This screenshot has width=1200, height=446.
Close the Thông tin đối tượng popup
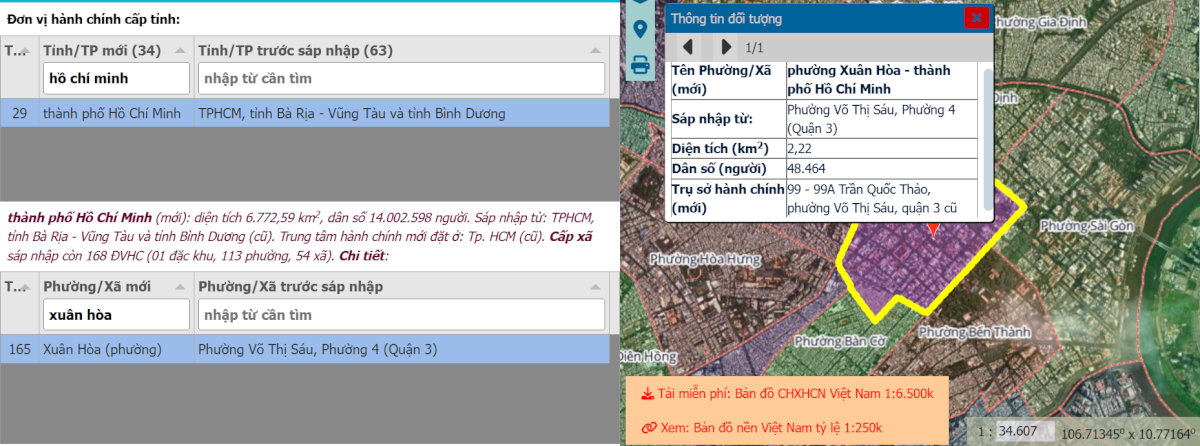pos(976,18)
